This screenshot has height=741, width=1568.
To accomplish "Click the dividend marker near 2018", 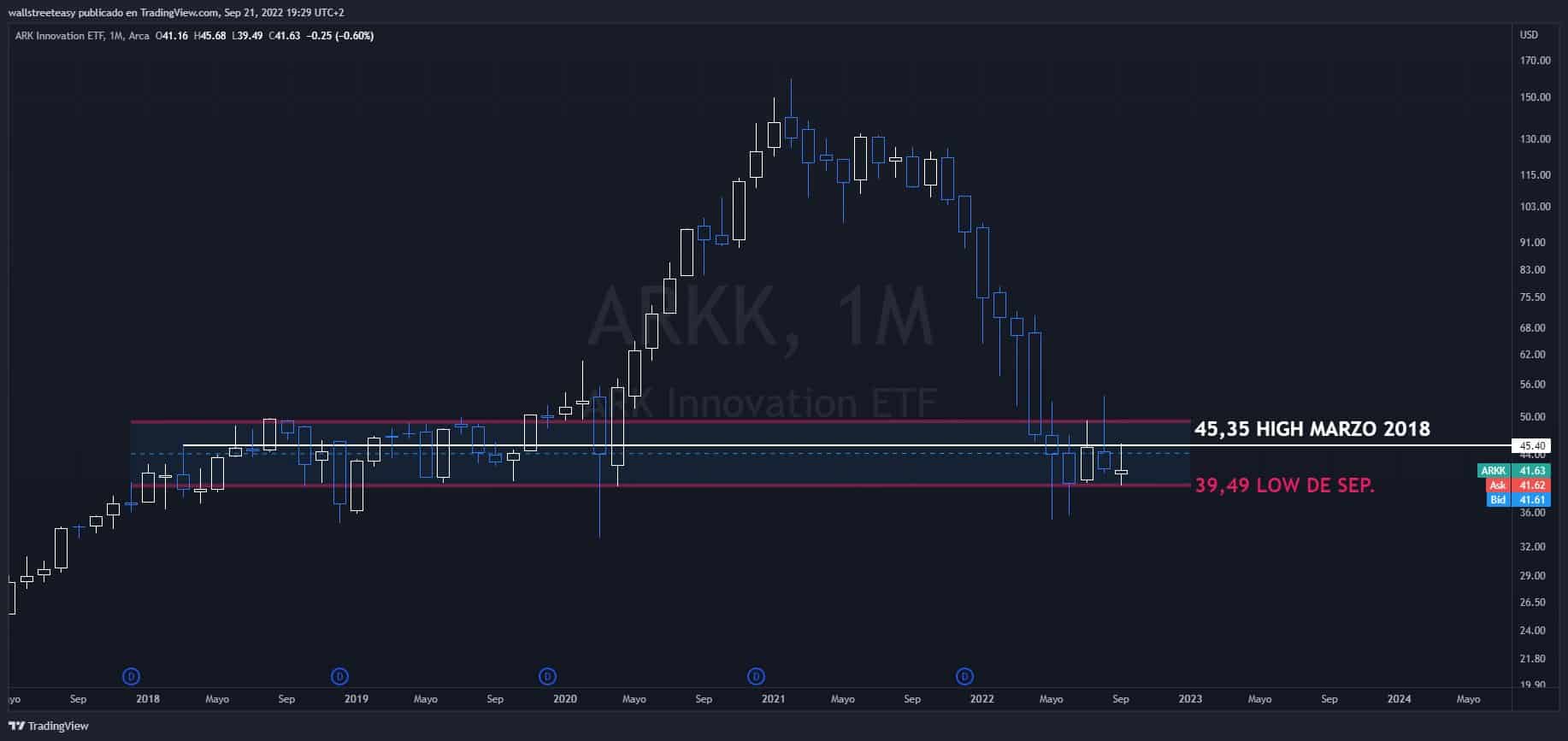I will point(131,677).
